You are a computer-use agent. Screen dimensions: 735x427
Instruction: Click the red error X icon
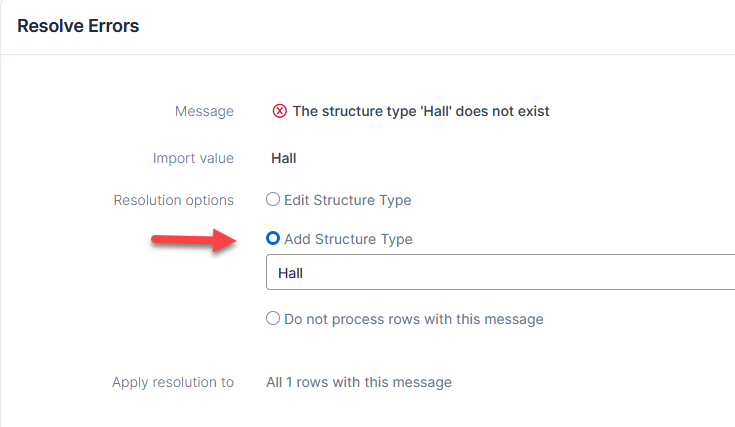point(279,111)
